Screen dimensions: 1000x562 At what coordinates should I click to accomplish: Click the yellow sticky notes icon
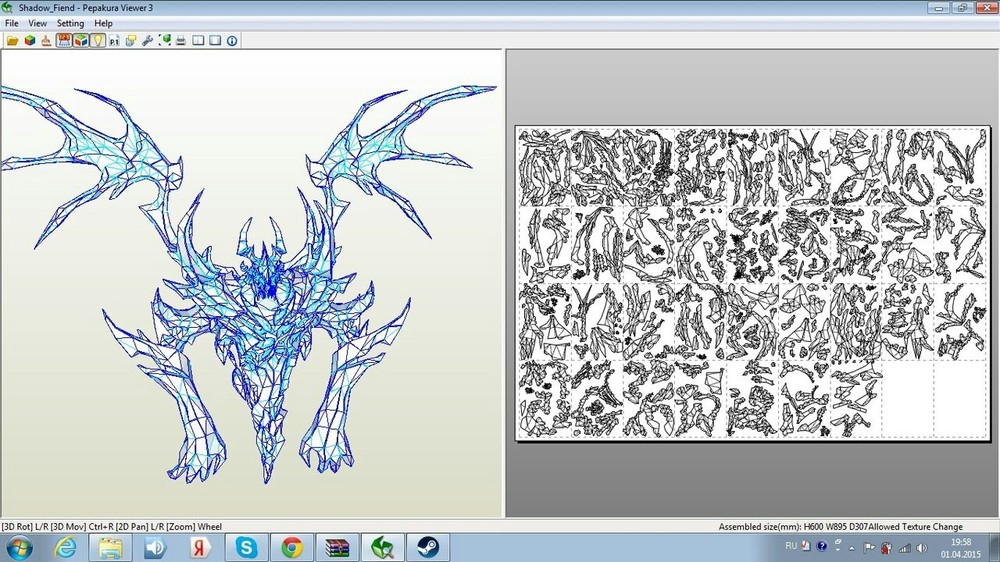tap(131, 40)
